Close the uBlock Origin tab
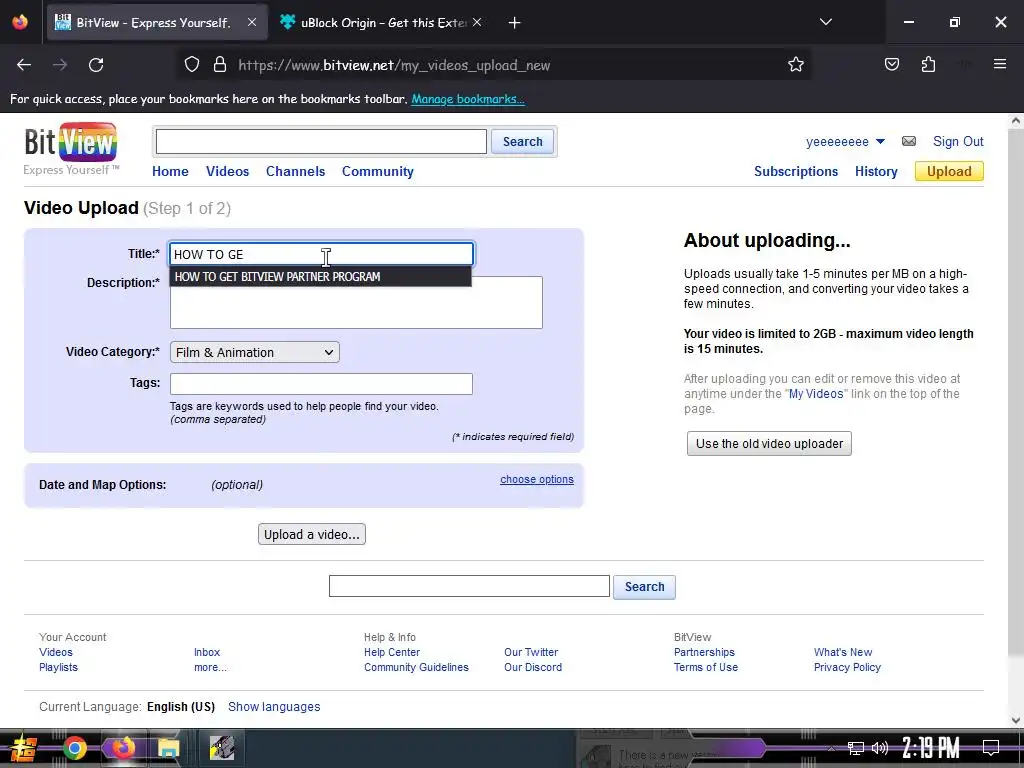This screenshot has height=768, width=1024. click(x=477, y=22)
